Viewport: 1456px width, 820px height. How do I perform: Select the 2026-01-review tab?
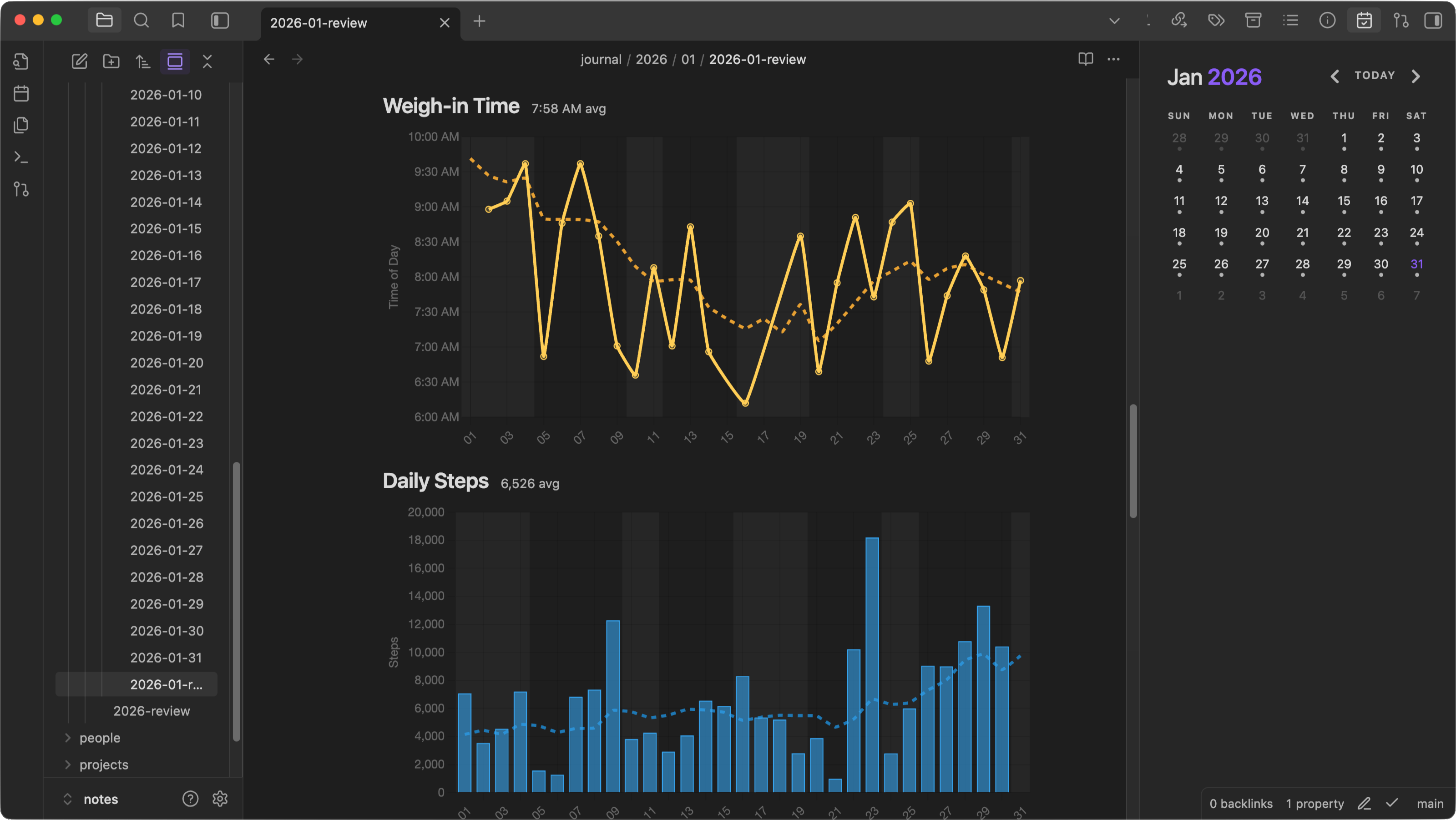click(x=318, y=23)
